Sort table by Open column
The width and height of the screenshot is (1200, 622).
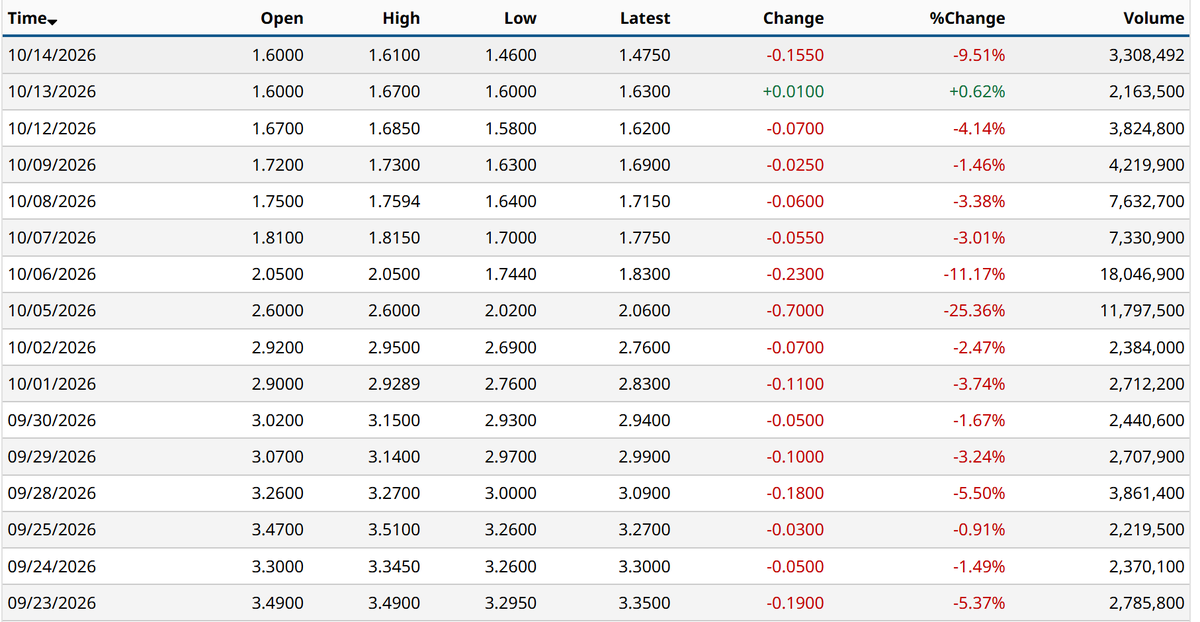(x=282, y=18)
